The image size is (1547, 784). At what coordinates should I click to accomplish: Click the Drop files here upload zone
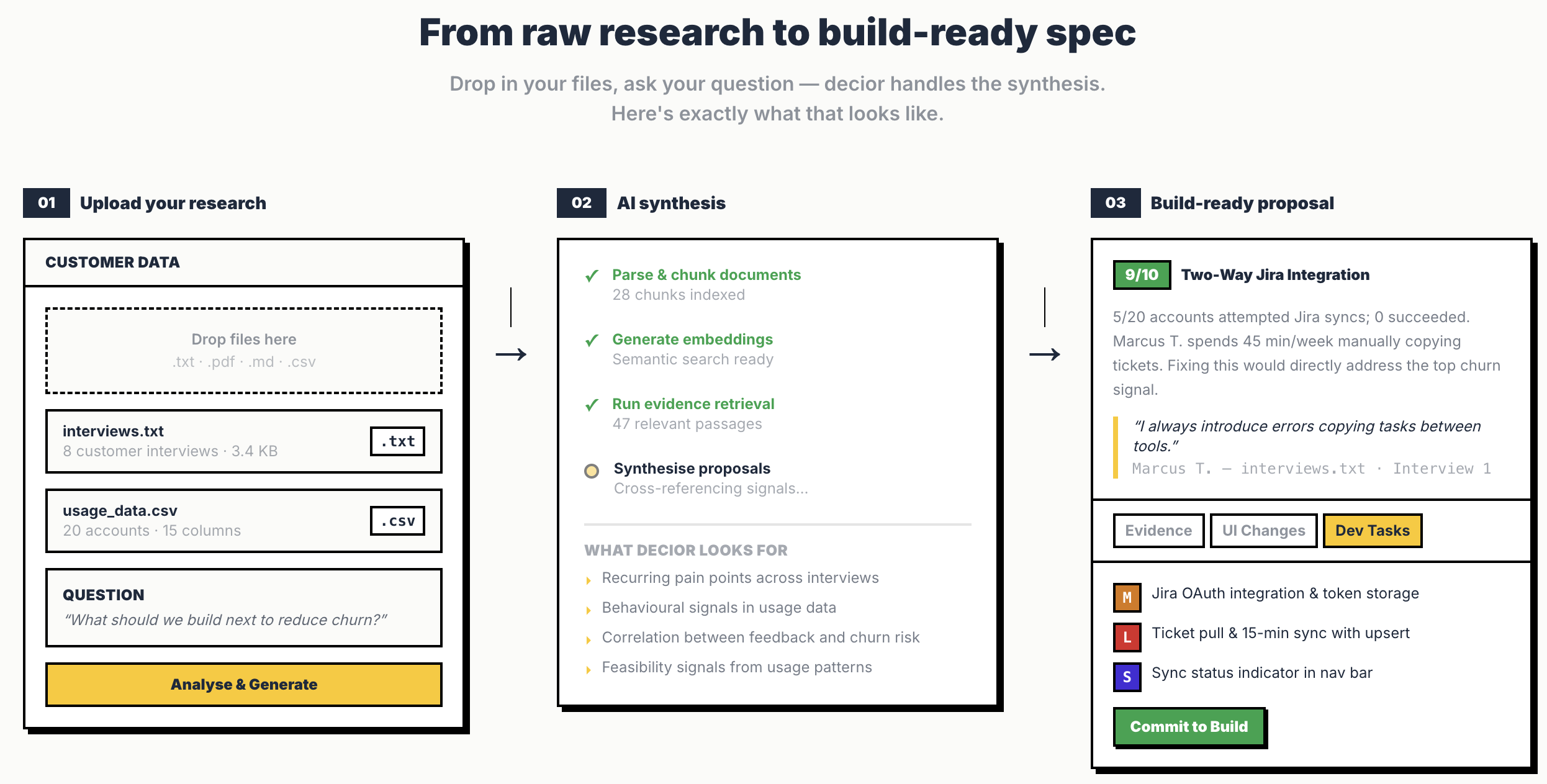coord(244,350)
